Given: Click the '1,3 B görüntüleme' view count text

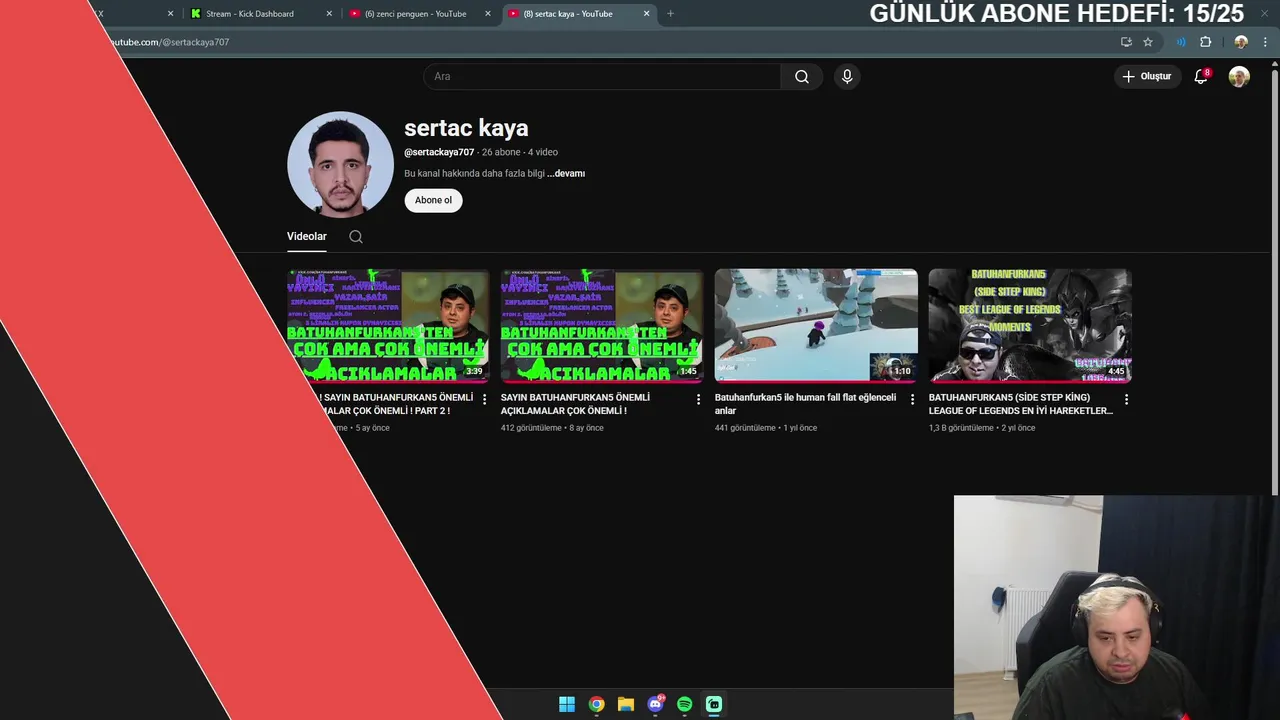Looking at the screenshot, I should [961, 428].
